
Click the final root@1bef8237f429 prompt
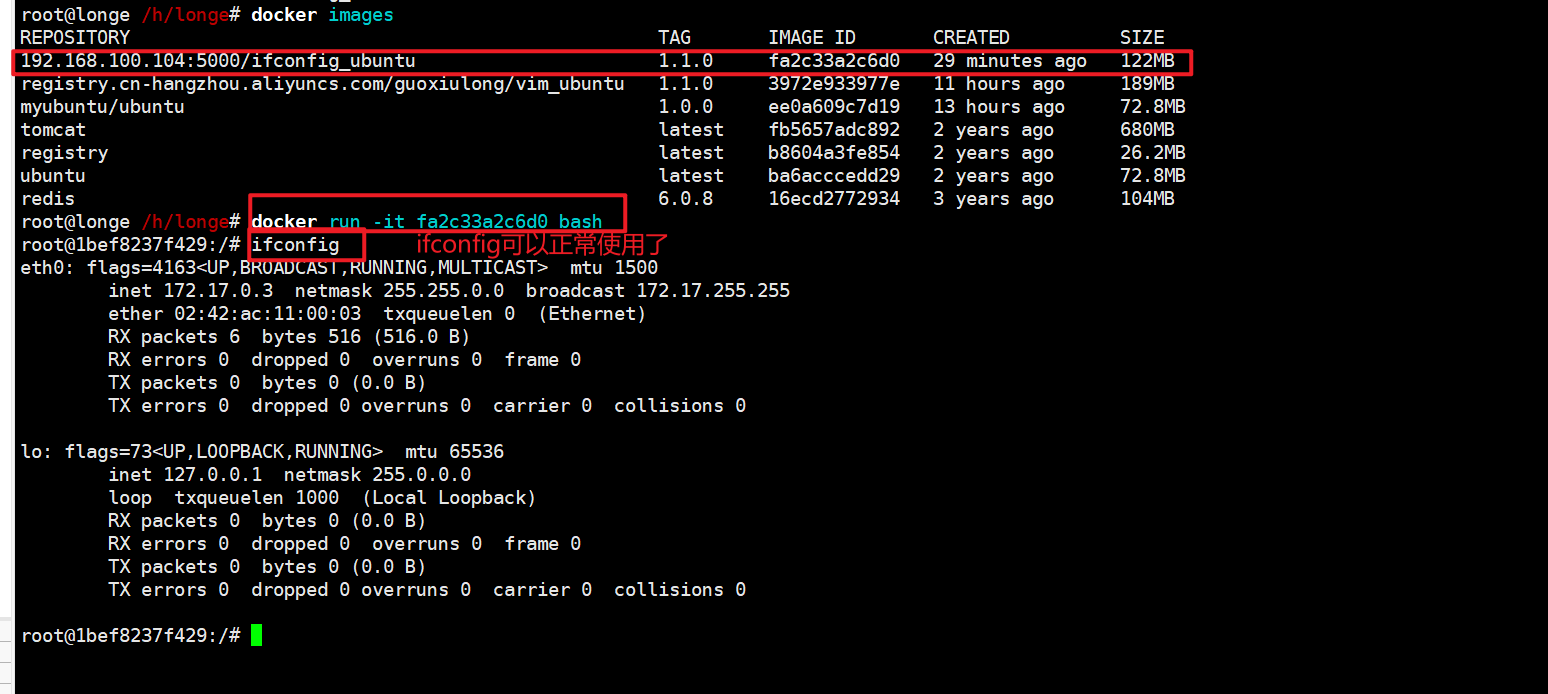pyautogui.click(x=130, y=636)
